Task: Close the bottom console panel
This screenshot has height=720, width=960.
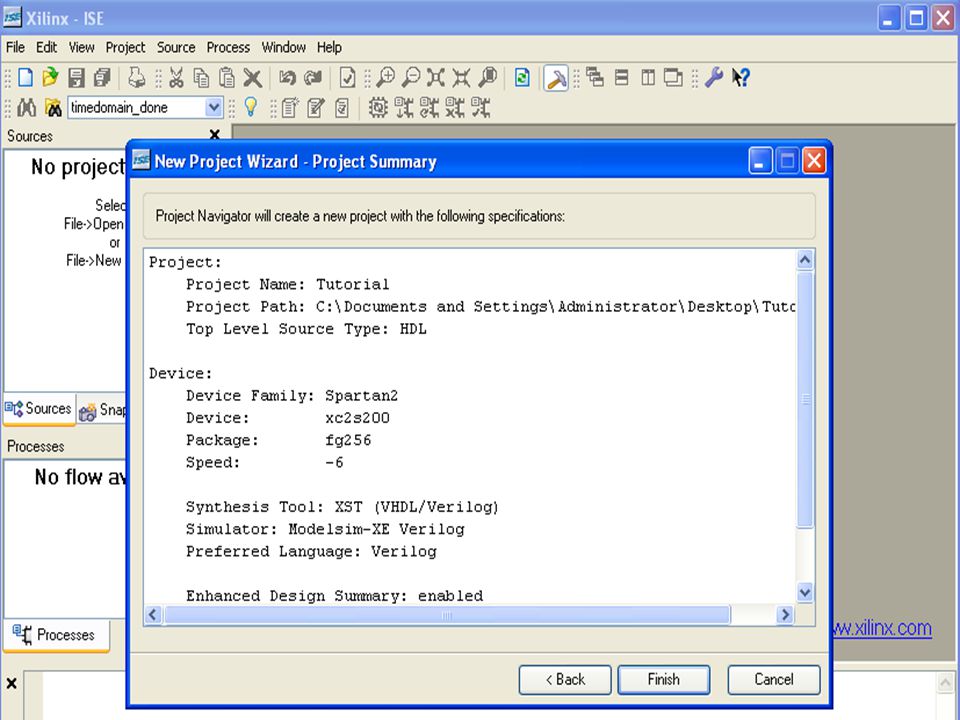Action: (x=12, y=683)
